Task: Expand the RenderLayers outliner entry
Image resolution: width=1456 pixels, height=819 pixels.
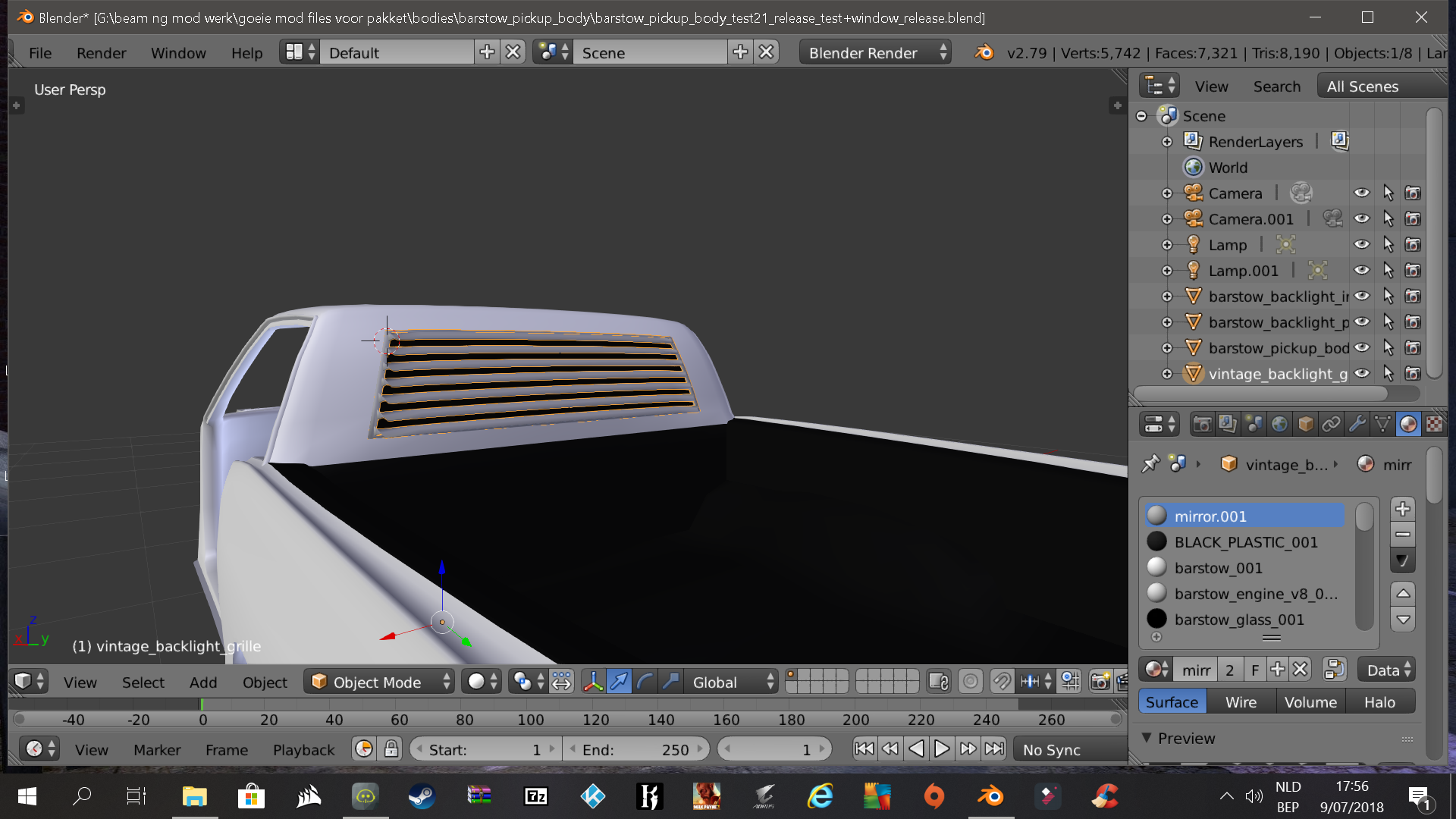Action: tap(1167, 142)
